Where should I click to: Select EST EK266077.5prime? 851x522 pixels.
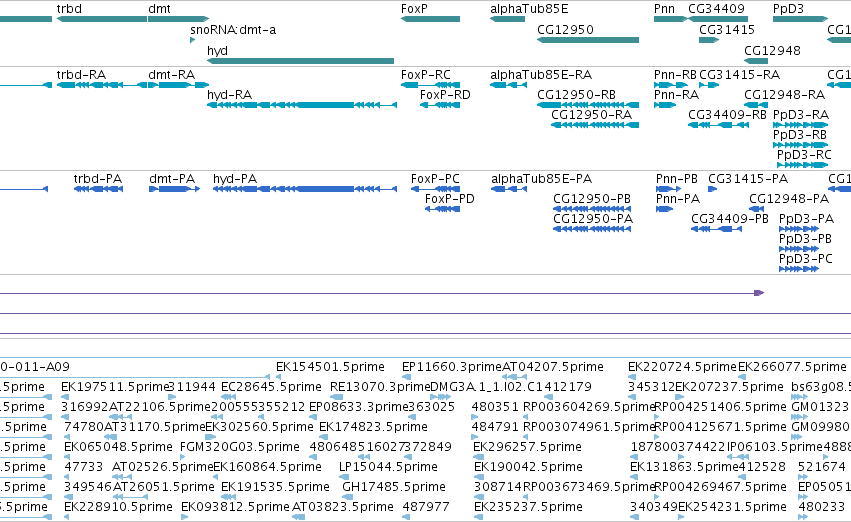pos(792,367)
